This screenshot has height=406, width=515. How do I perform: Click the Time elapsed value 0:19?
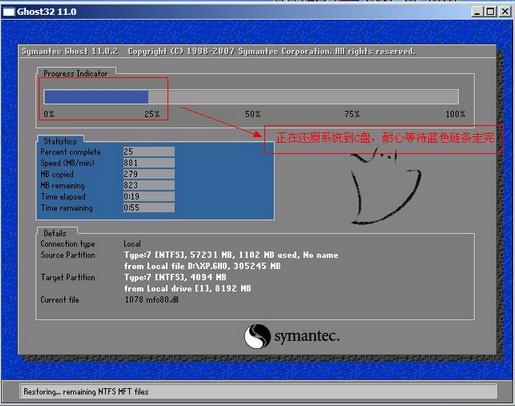pos(149,197)
